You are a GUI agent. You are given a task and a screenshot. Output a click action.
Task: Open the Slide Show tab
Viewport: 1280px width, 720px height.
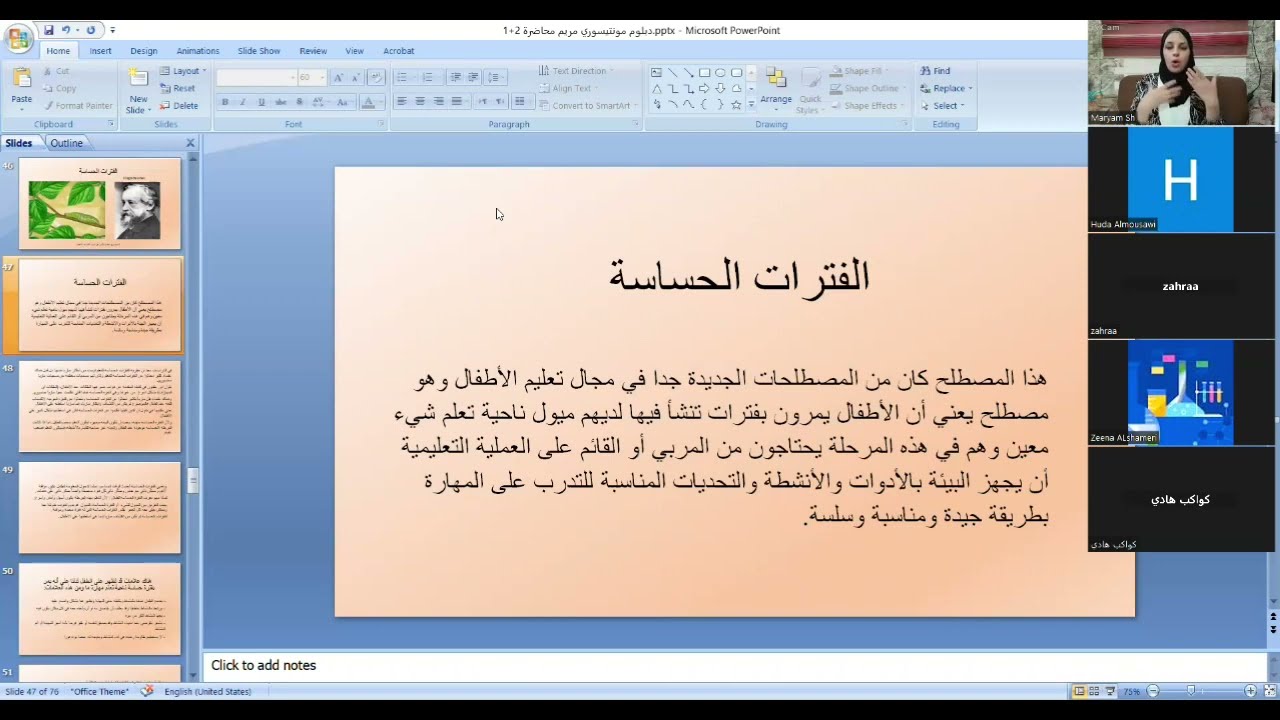point(259,50)
